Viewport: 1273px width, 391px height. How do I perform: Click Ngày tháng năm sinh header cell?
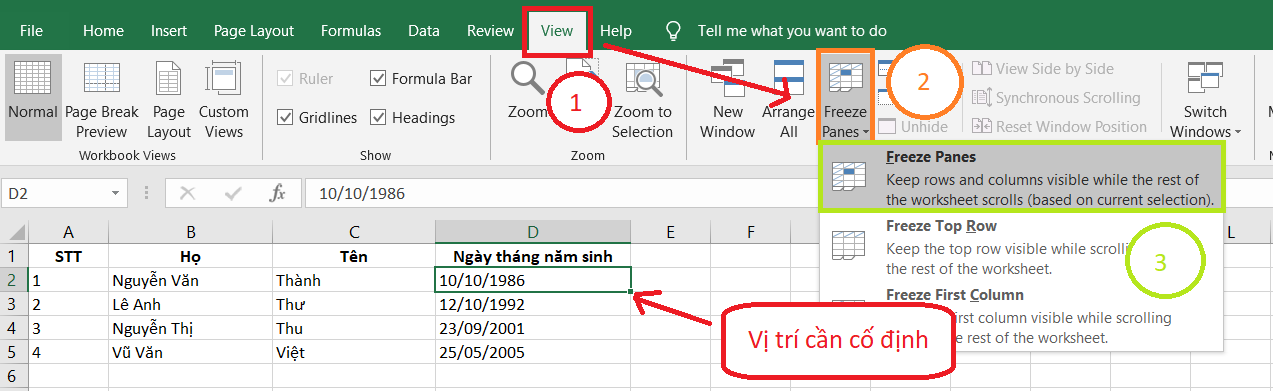pos(534,256)
